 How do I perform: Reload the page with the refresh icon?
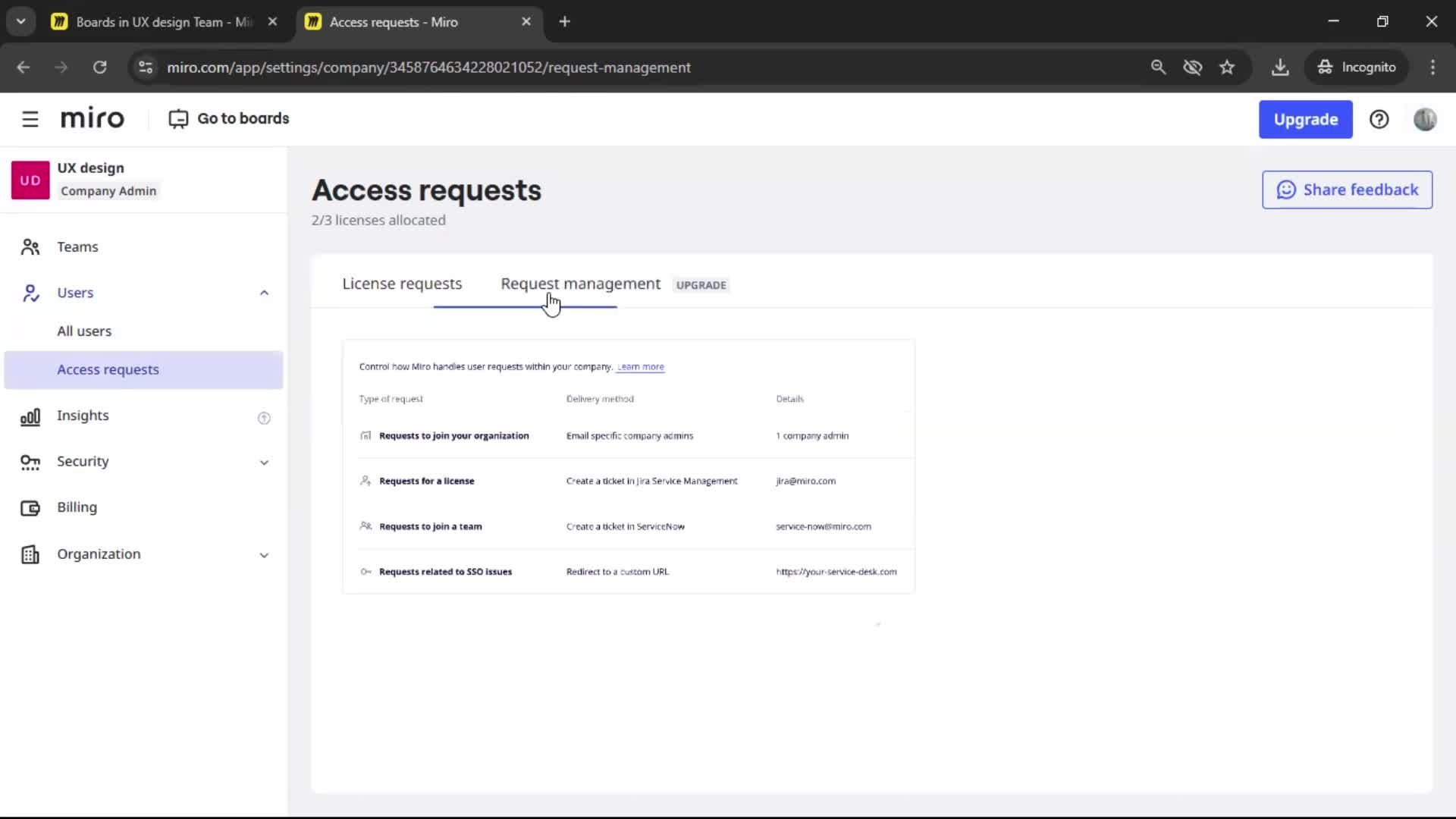click(x=99, y=67)
